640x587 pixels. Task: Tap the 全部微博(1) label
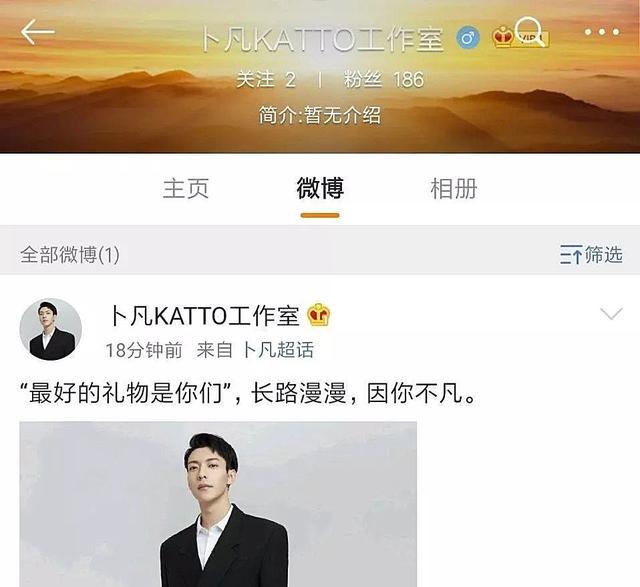coord(70,255)
